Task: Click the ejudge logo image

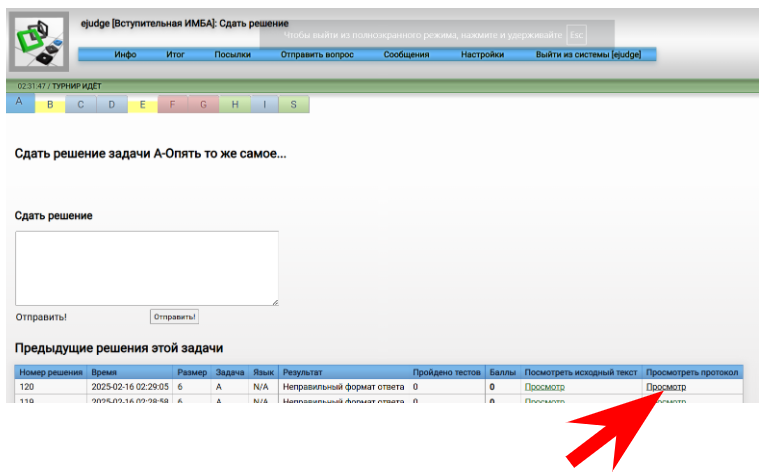Action: pyautogui.click(x=39, y=42)
